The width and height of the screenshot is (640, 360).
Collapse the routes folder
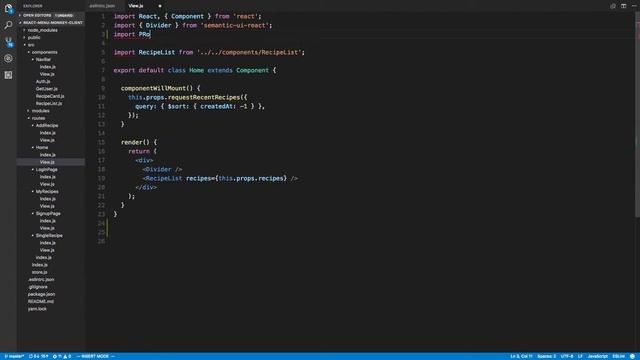38,118
